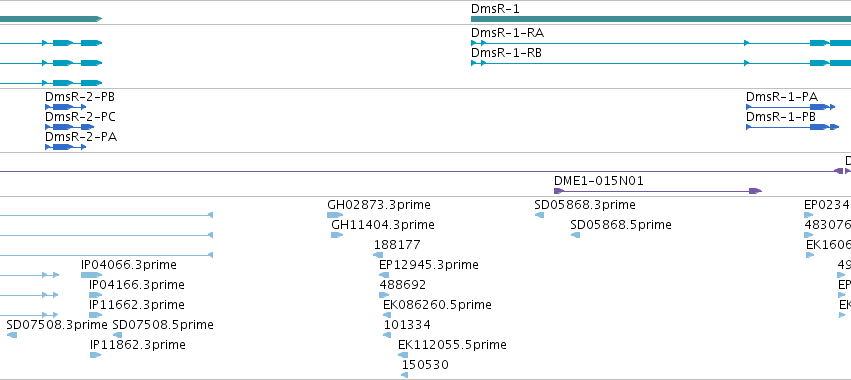The width and height of the screenshot is (851, 380).
Task: Select the DmsR-2-PA protein feature
Action: coord(66,147)
